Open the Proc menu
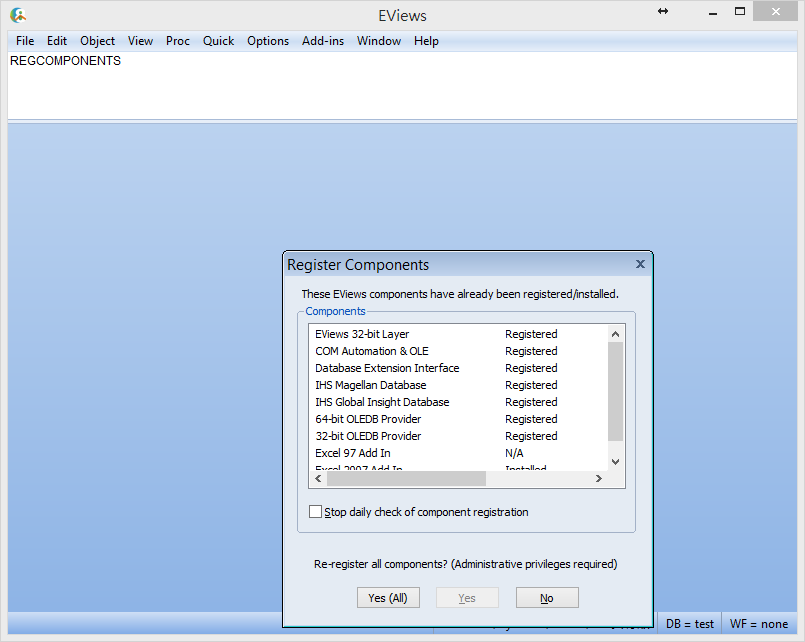The height and width of the screenshot is (642, 805). (178, 41)
